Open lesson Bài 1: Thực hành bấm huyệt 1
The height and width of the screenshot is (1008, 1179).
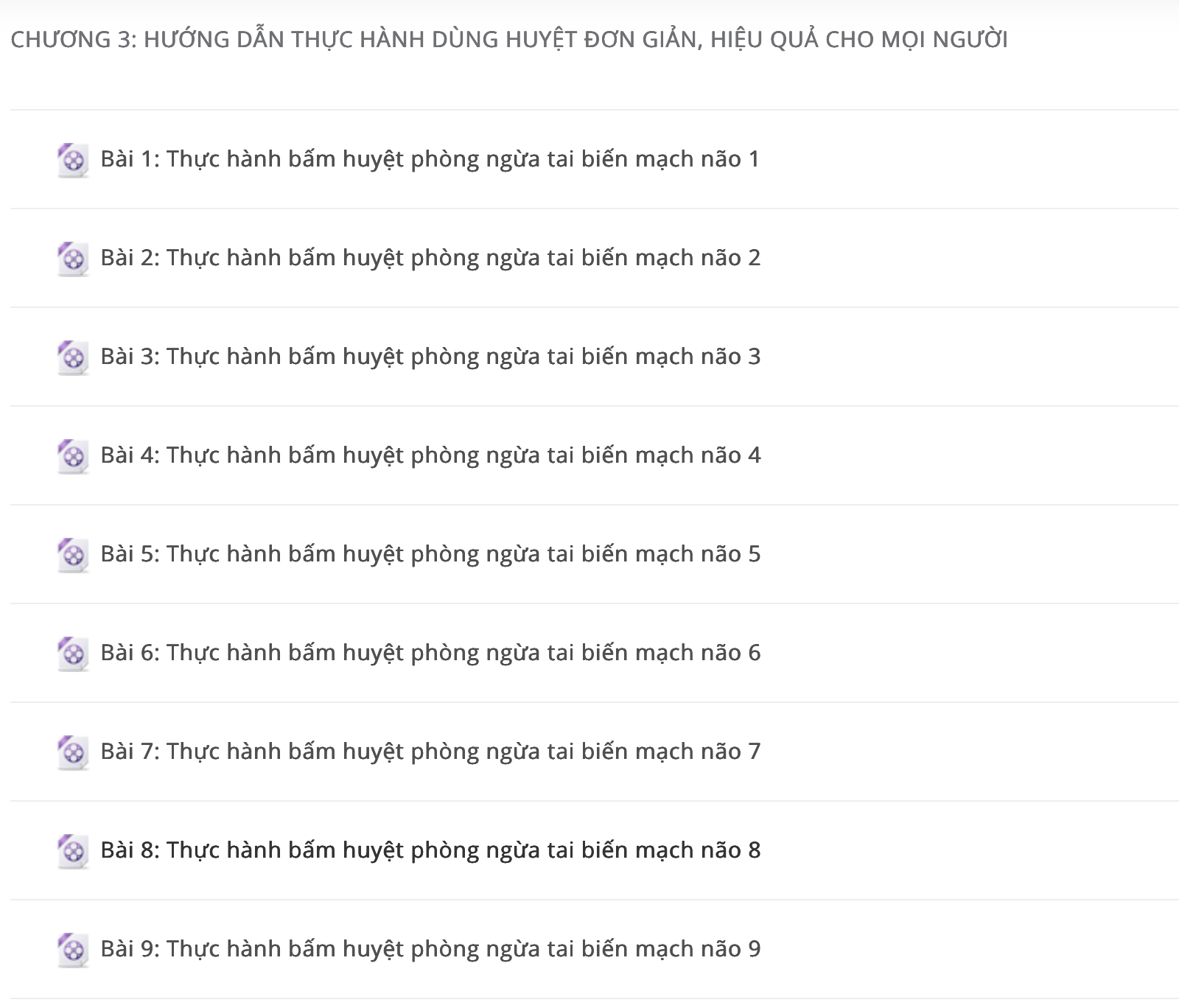click(x=430, y=159)
